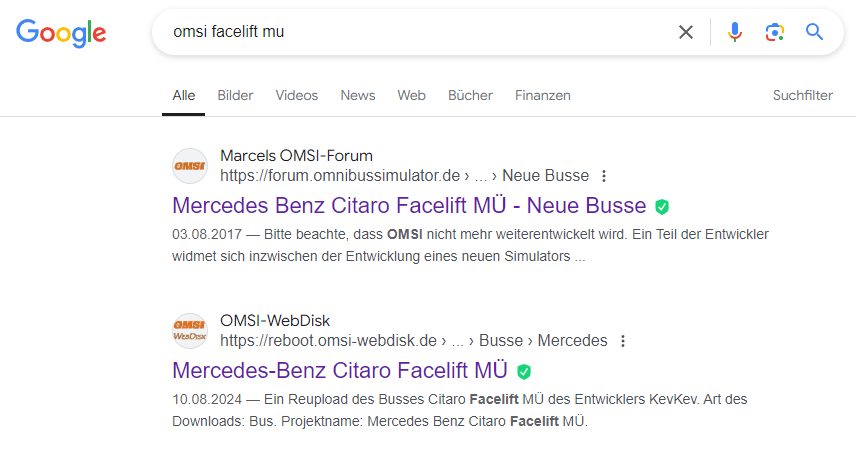Click the blue magnifier search icon
This screenshot has height=458, width=856.
pos(815,32)
